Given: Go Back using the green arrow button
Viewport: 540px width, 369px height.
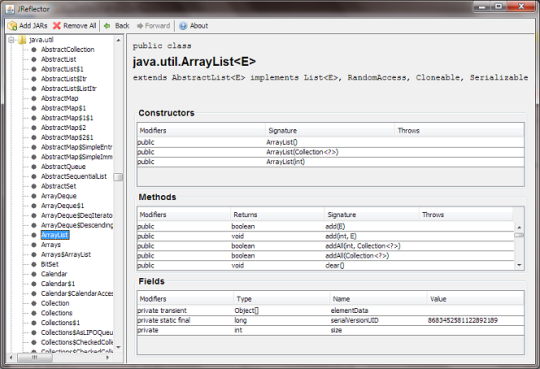Looking at the screenshot, I should tap(117, 26).
